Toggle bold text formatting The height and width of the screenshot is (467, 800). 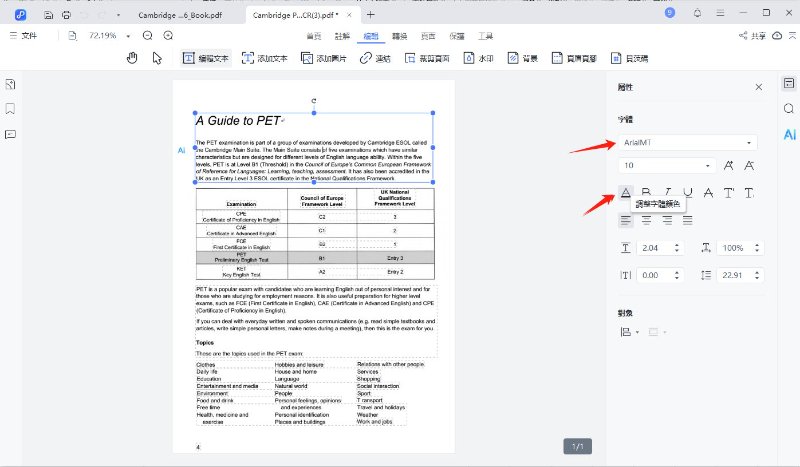point(646,193)
